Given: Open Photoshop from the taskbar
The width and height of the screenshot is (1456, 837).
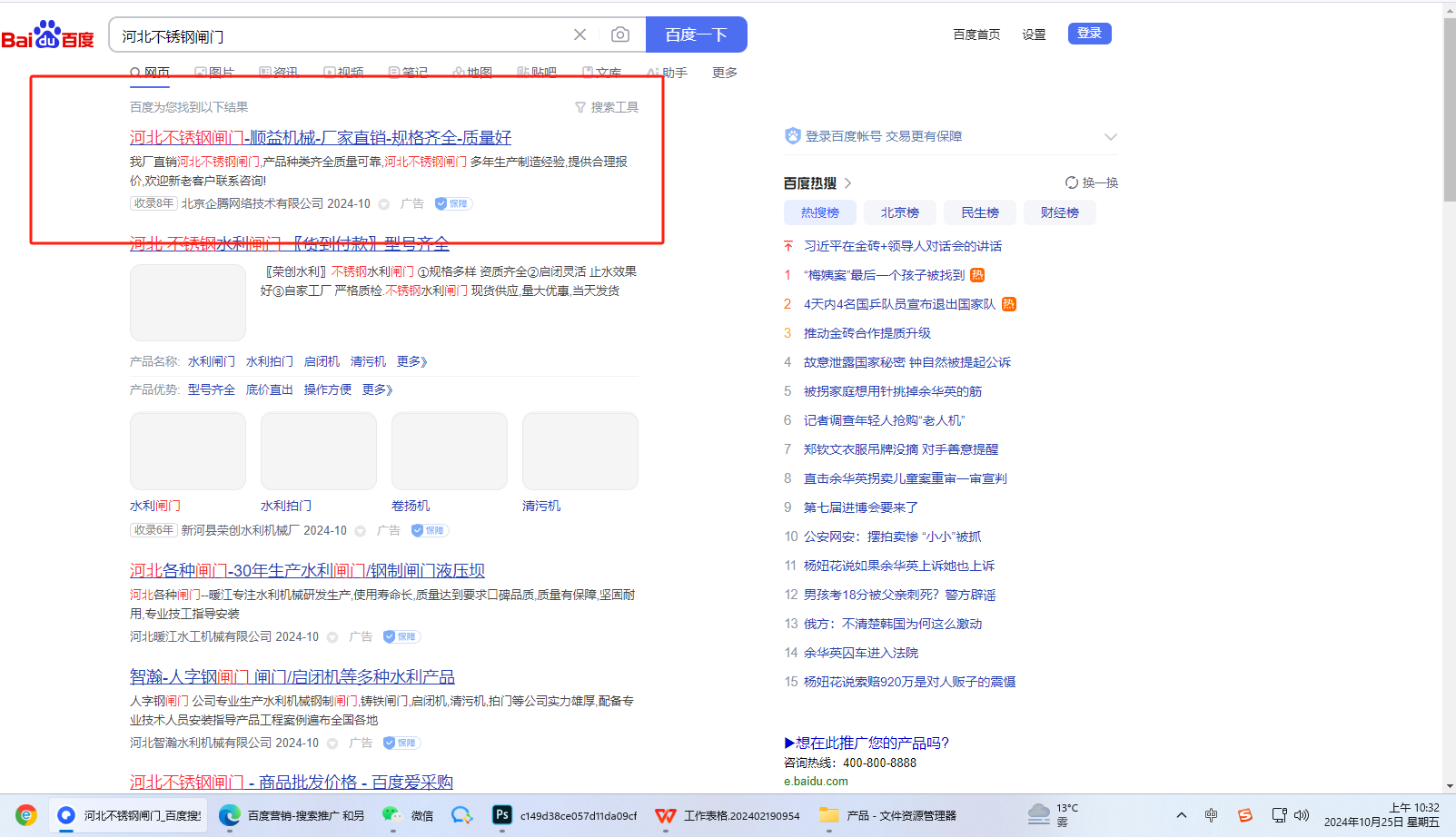Looking at the screenshot, I should 501,815.
